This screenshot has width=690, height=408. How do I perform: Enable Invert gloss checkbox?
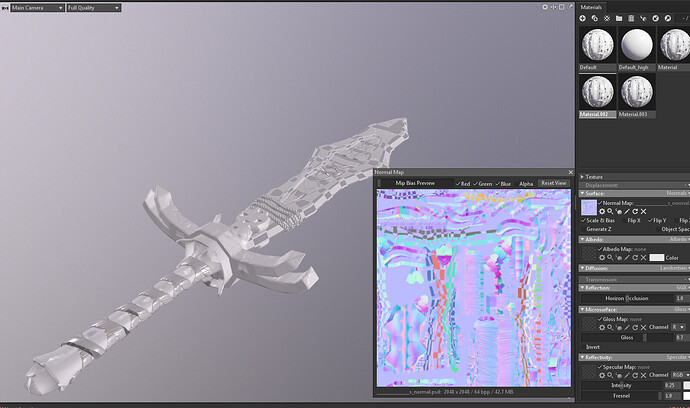point(584,347)
